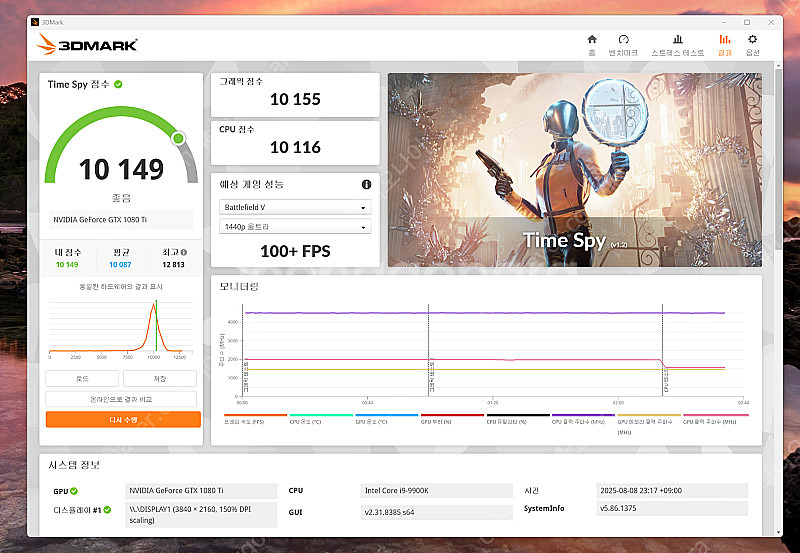Click SystemInfo version v5.86.1375
Image resolution: width=800 pixels, height=553 pixels.
tap(672, 508)
